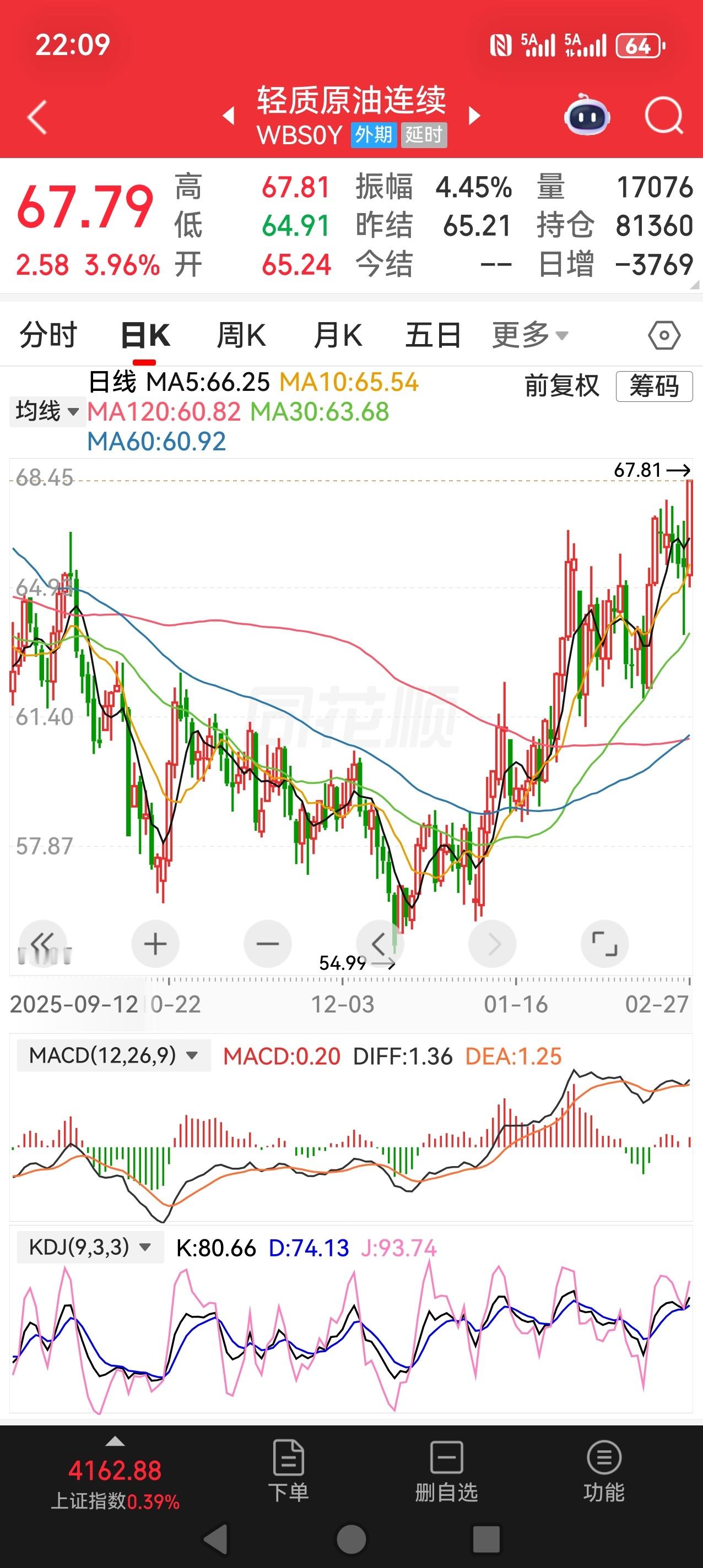
Task: Remove from watchlist via 删自选
Action: pos(446,1471)
